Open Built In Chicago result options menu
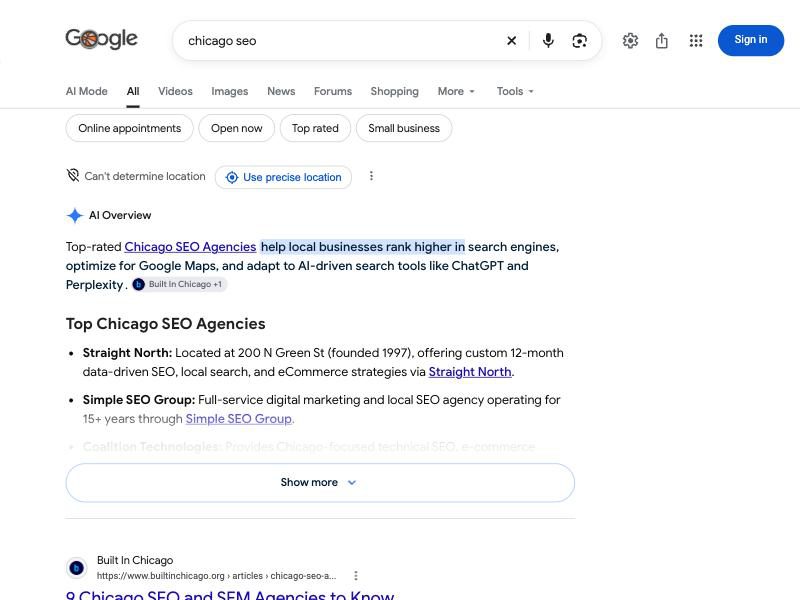800x600 pixels. pos(356,576)
